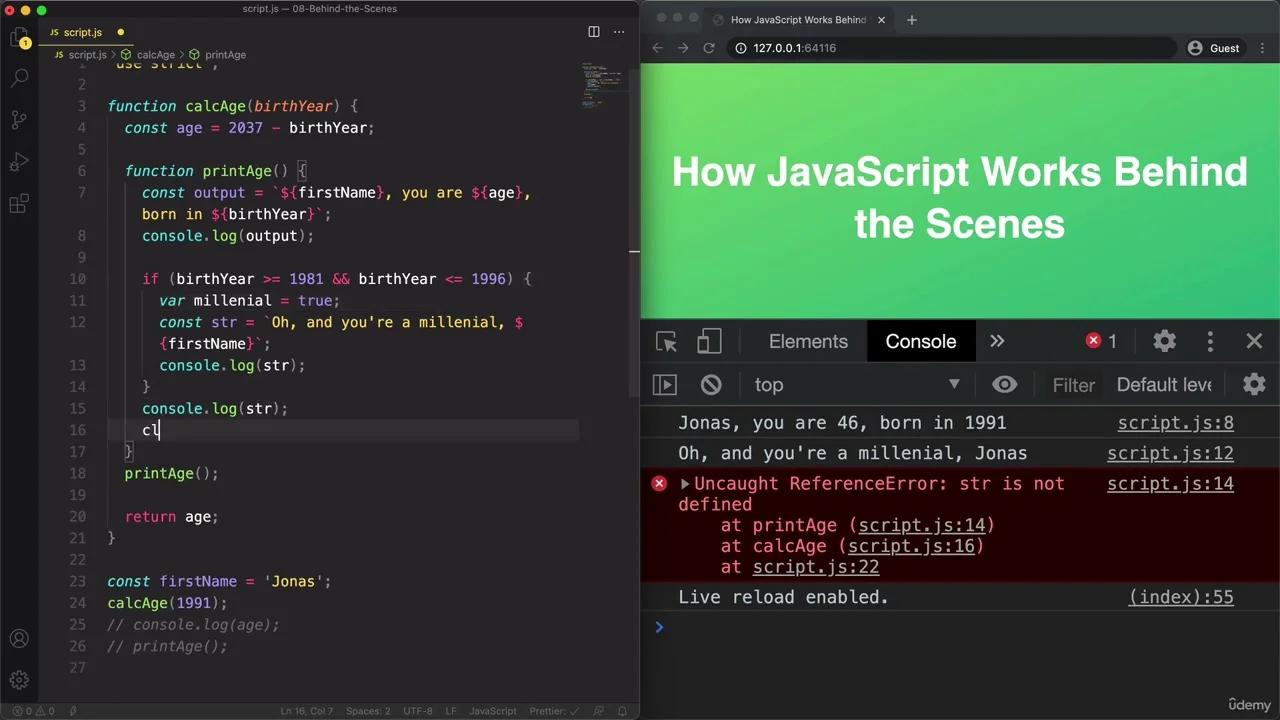The height and width of the screenshot is (720, 1280).
Task: Click the clear console icon
Action: click(x=711, y=385)
